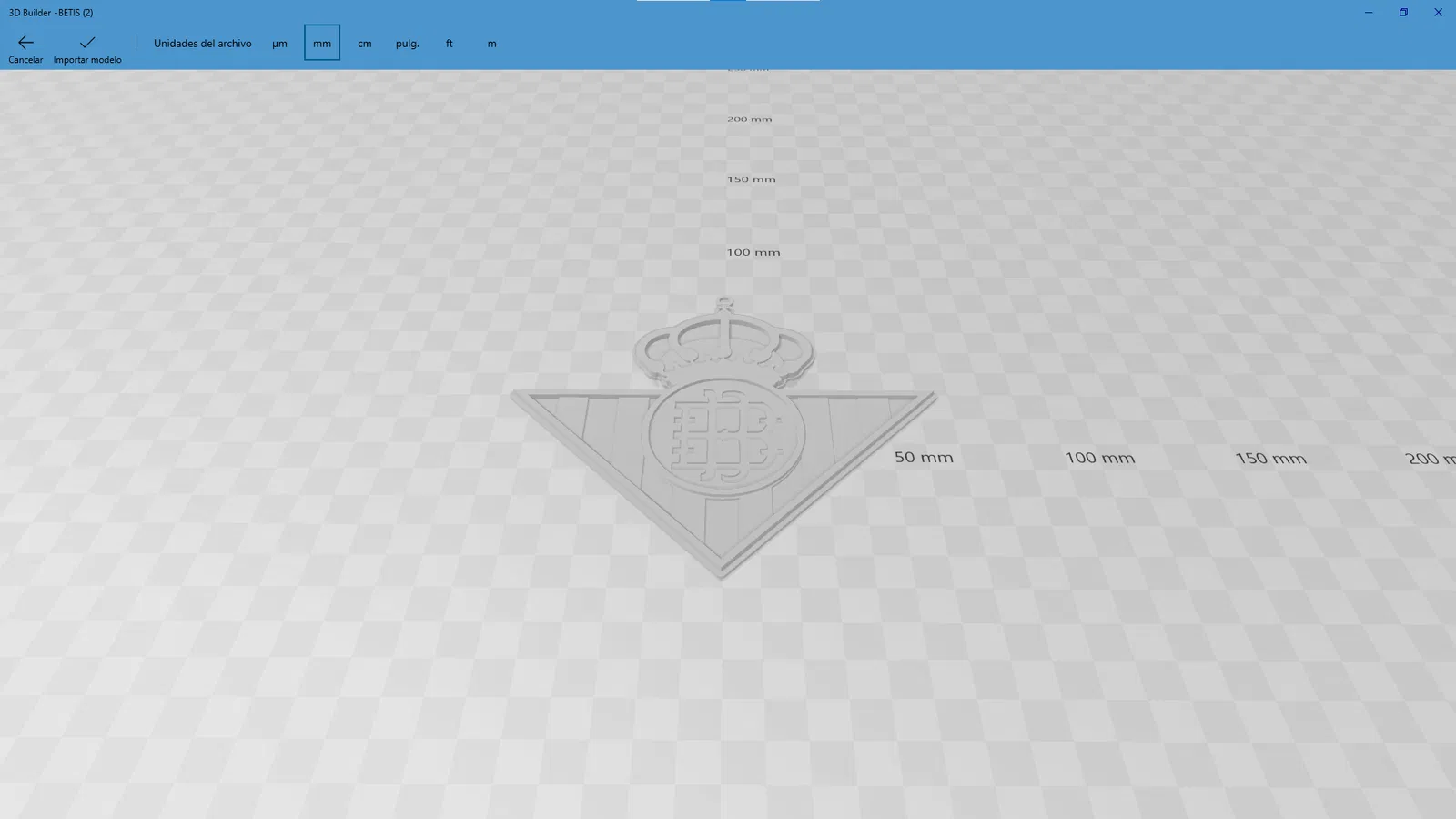Select the μm file unit
Image resolution: width=1456 pixels, height=819 pixels.
coord(279,43)
